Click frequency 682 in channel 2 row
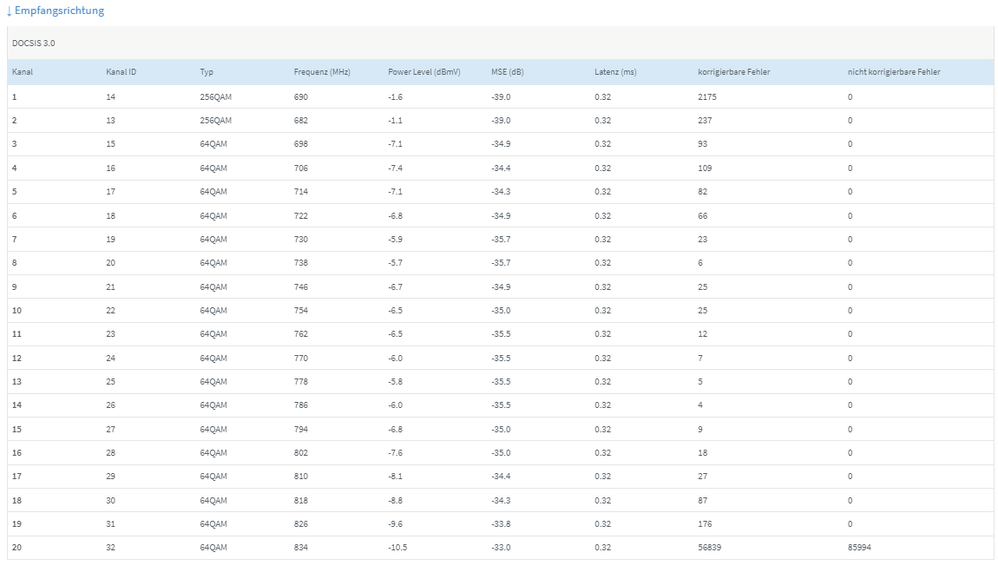The height and width of the screenshot is (573, 998). tap(301, 120)
